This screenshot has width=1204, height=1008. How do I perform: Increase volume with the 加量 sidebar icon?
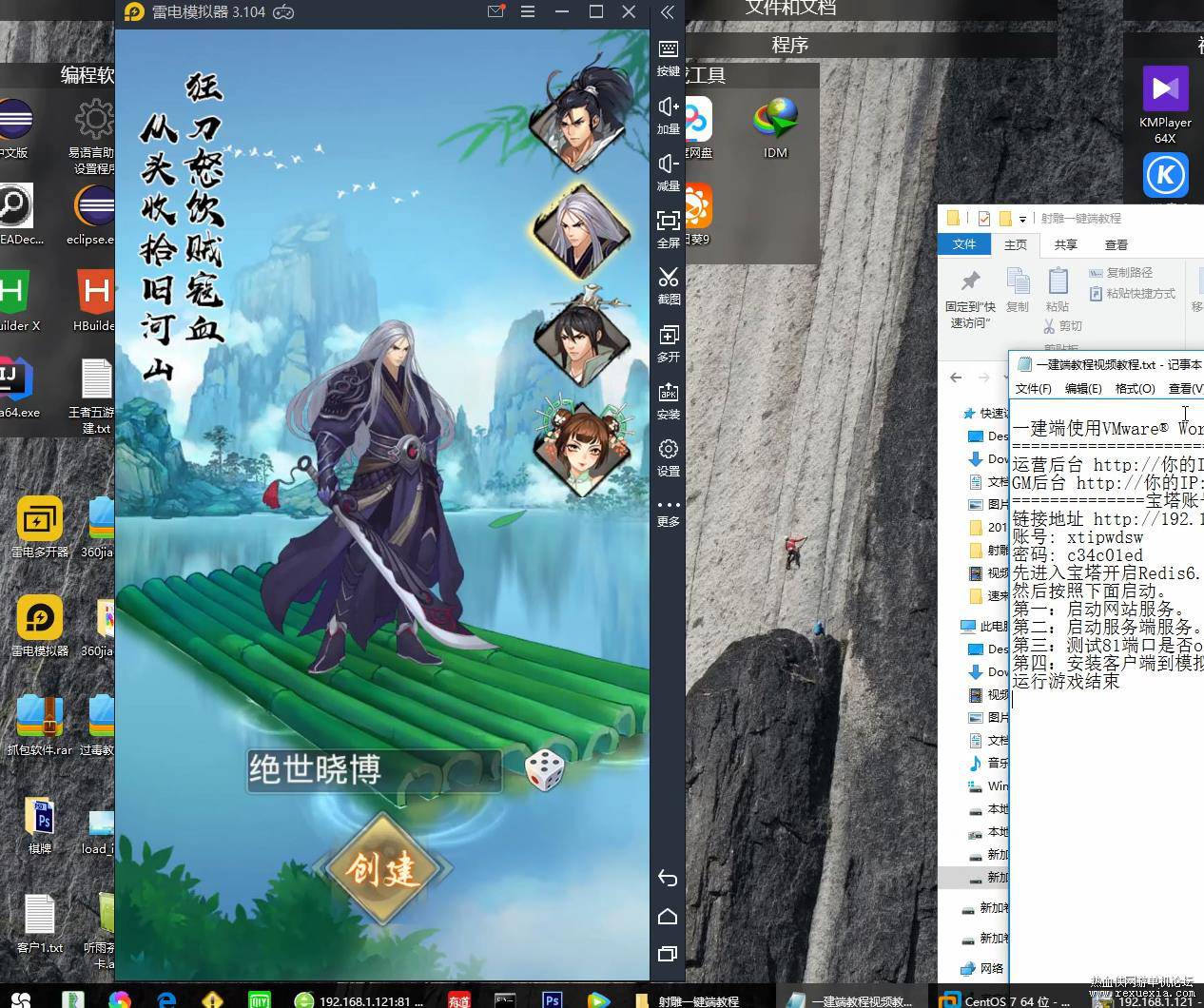tap(668, 115)
